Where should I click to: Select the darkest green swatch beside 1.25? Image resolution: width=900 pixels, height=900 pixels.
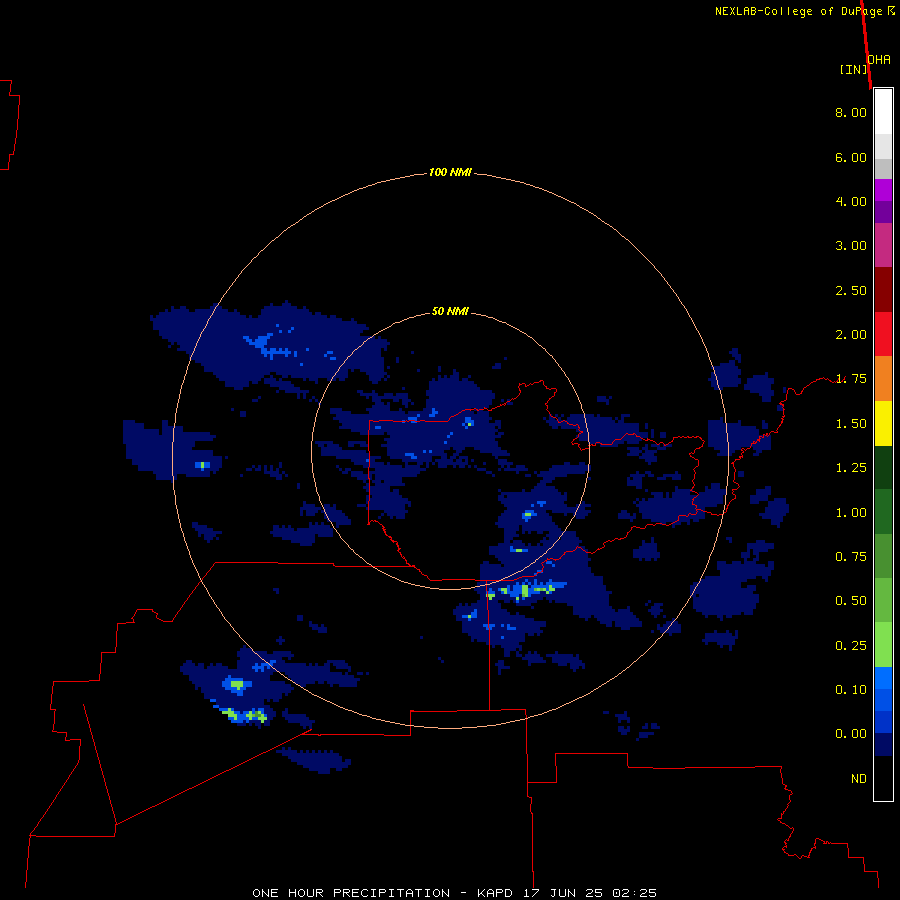coord(883,468)
